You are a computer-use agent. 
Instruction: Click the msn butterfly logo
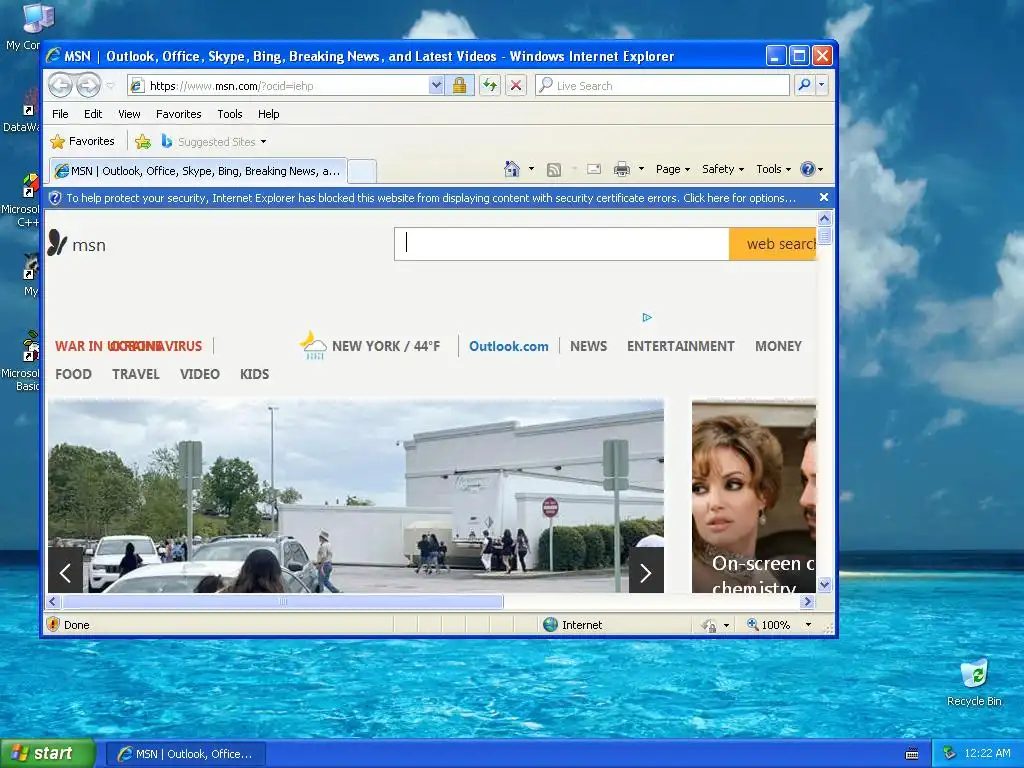pos(77,244)
